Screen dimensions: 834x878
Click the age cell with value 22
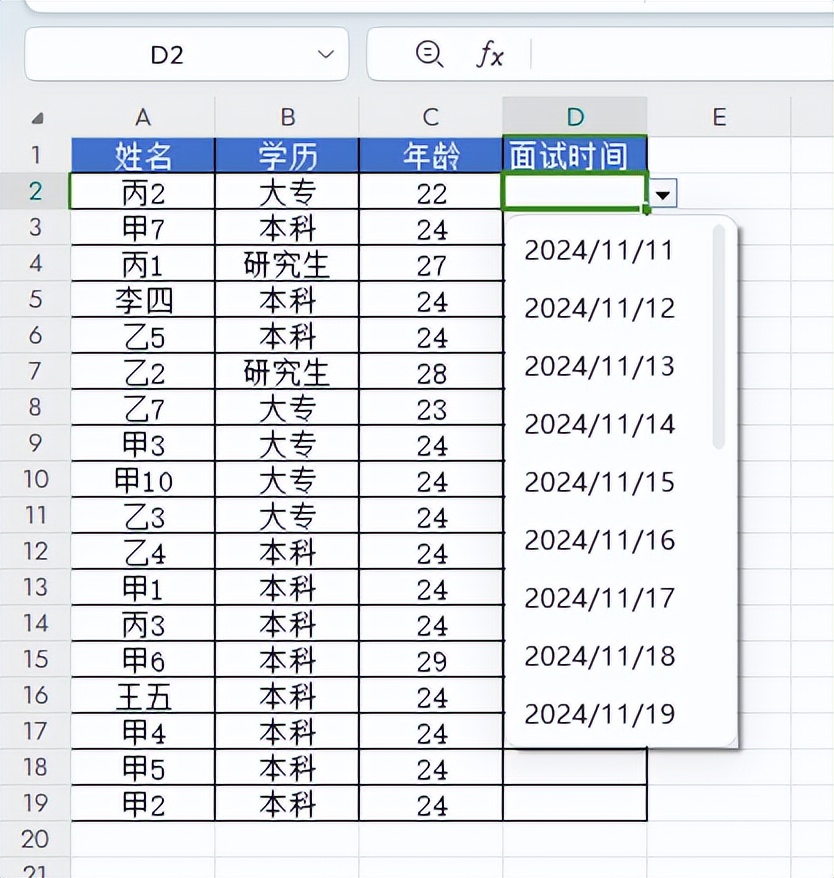pyautogui.click(x=431, y=192)
